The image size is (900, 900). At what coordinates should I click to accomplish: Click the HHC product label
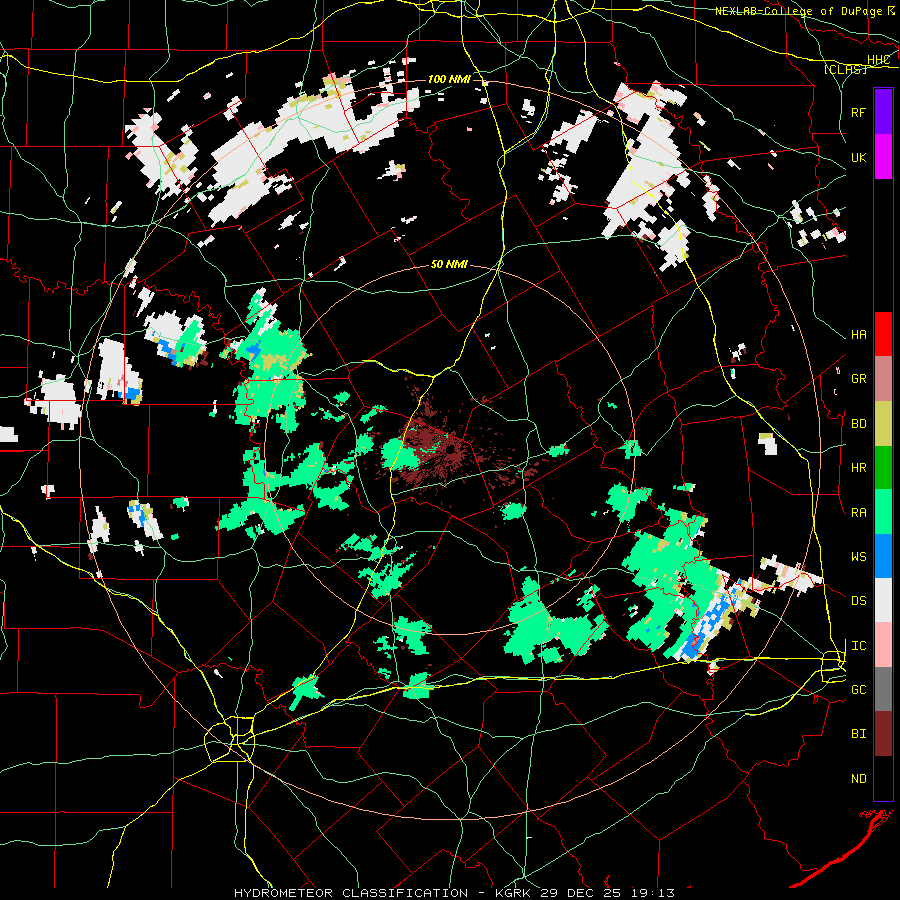tap(878, 60)
